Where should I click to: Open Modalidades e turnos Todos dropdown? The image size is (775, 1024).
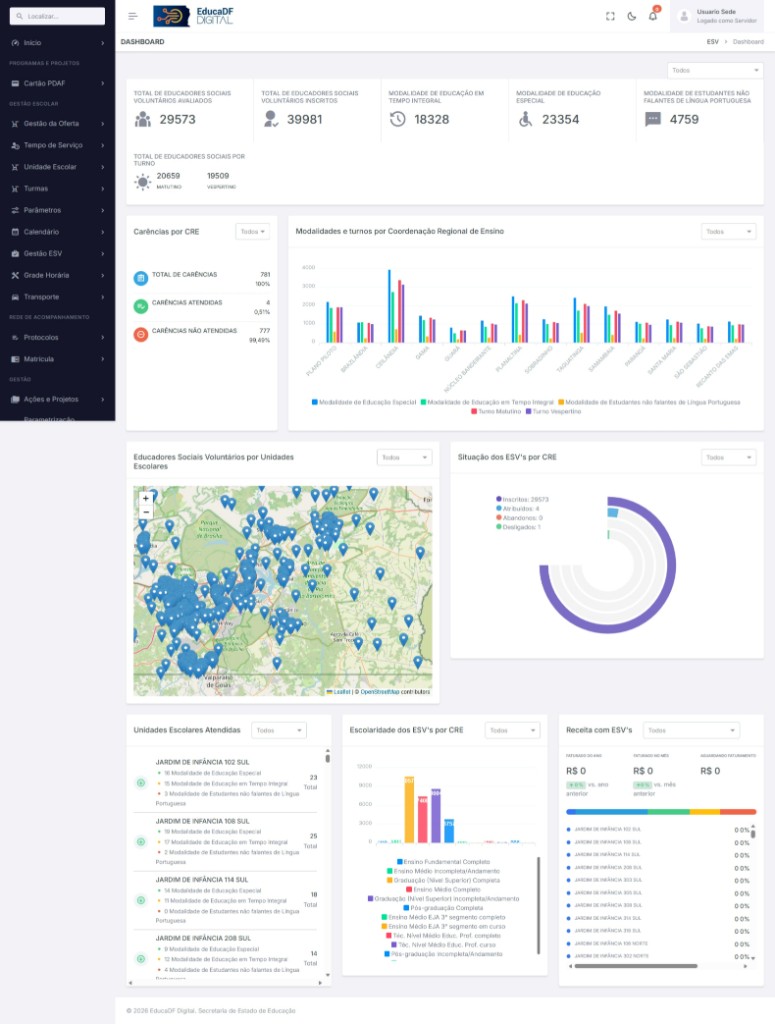(729, 232)
